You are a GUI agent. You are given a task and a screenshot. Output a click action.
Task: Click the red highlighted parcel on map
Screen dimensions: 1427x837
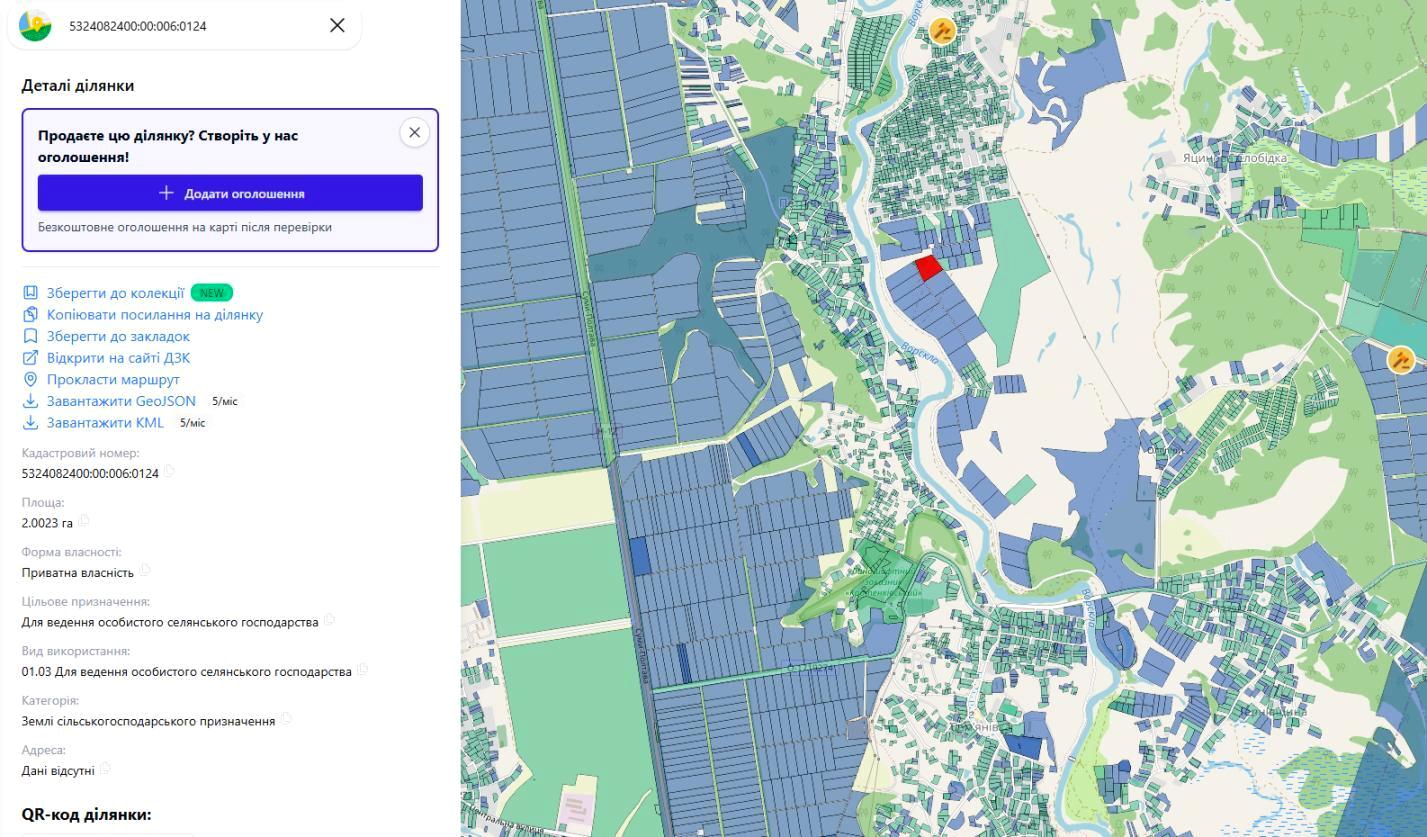[929, 267]
